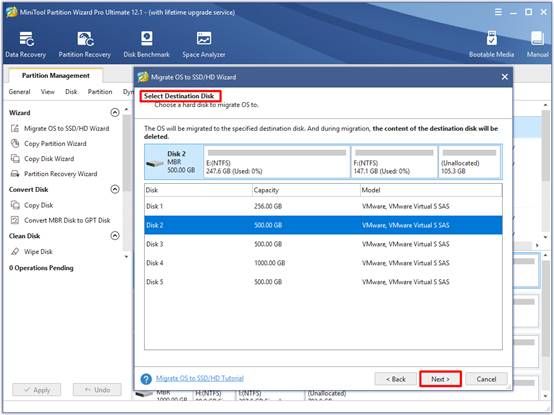
Task: Click the Next button
Action: coord(440,379)
